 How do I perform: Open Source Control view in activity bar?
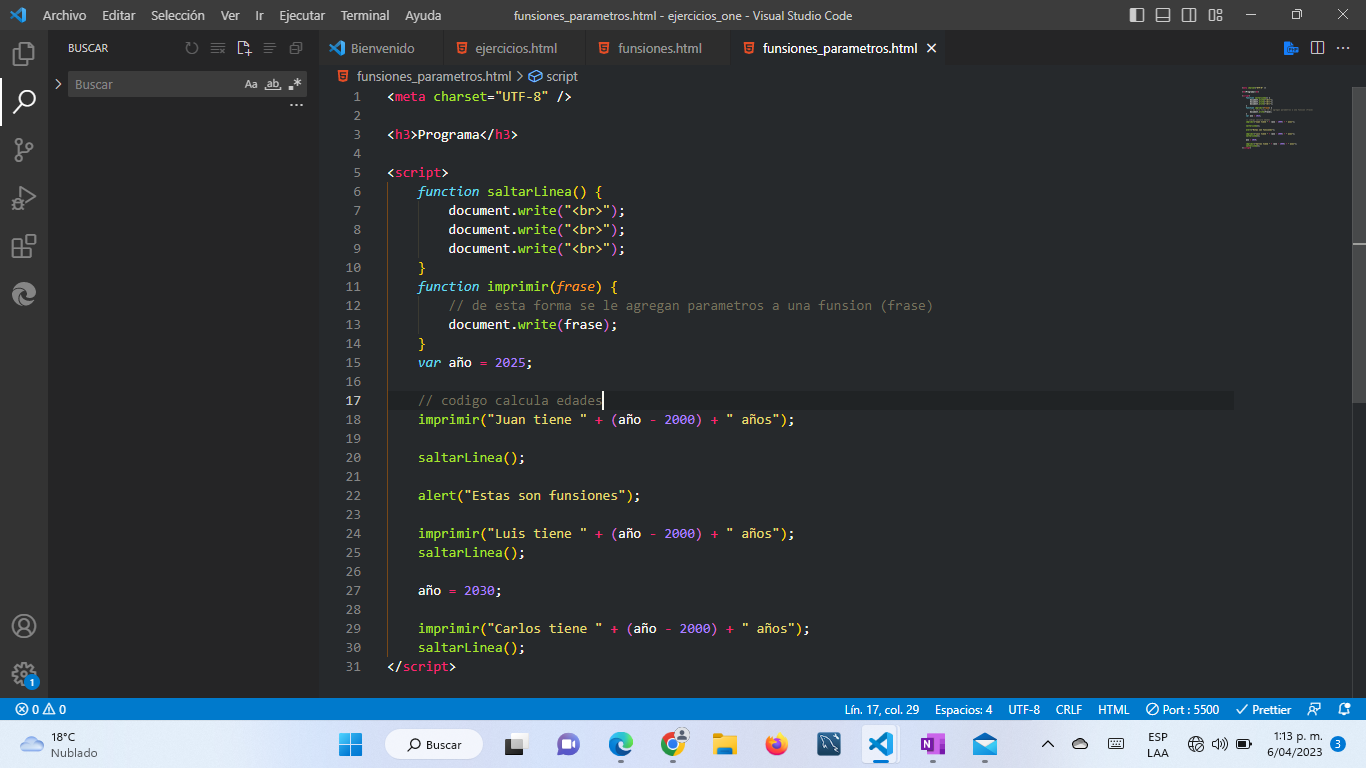click(24, 150)
